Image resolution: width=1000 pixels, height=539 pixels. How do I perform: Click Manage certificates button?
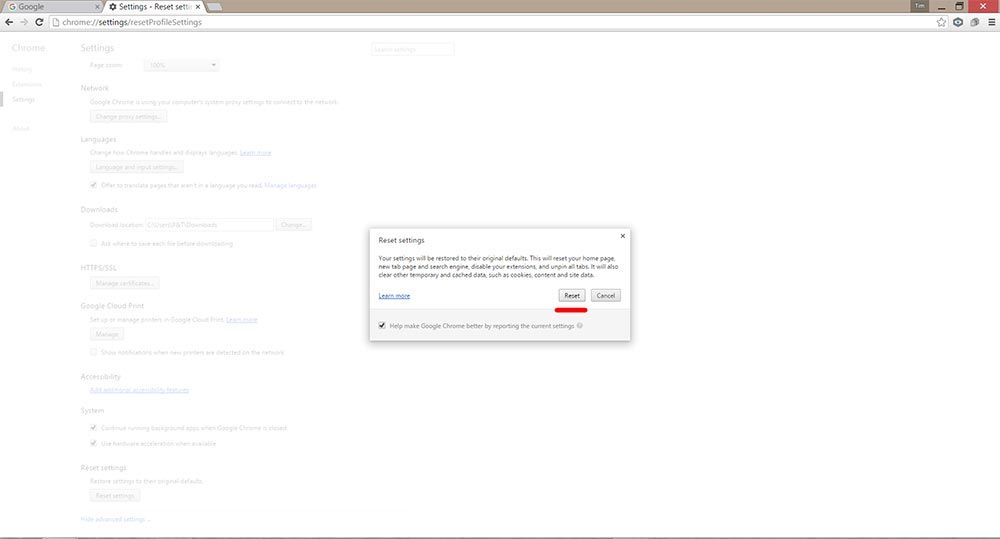[124, 283]
